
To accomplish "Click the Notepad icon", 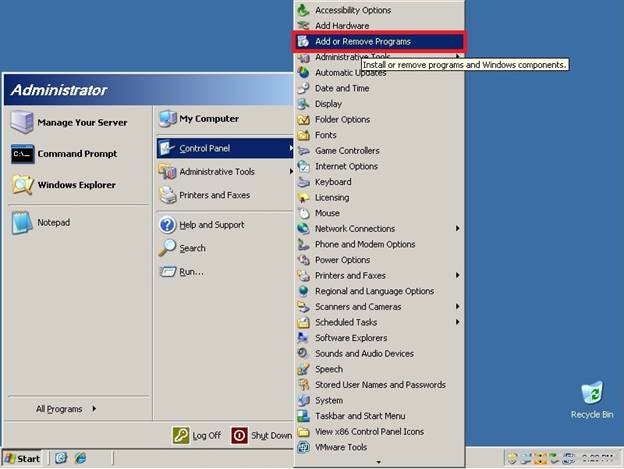I will (22, 222).
